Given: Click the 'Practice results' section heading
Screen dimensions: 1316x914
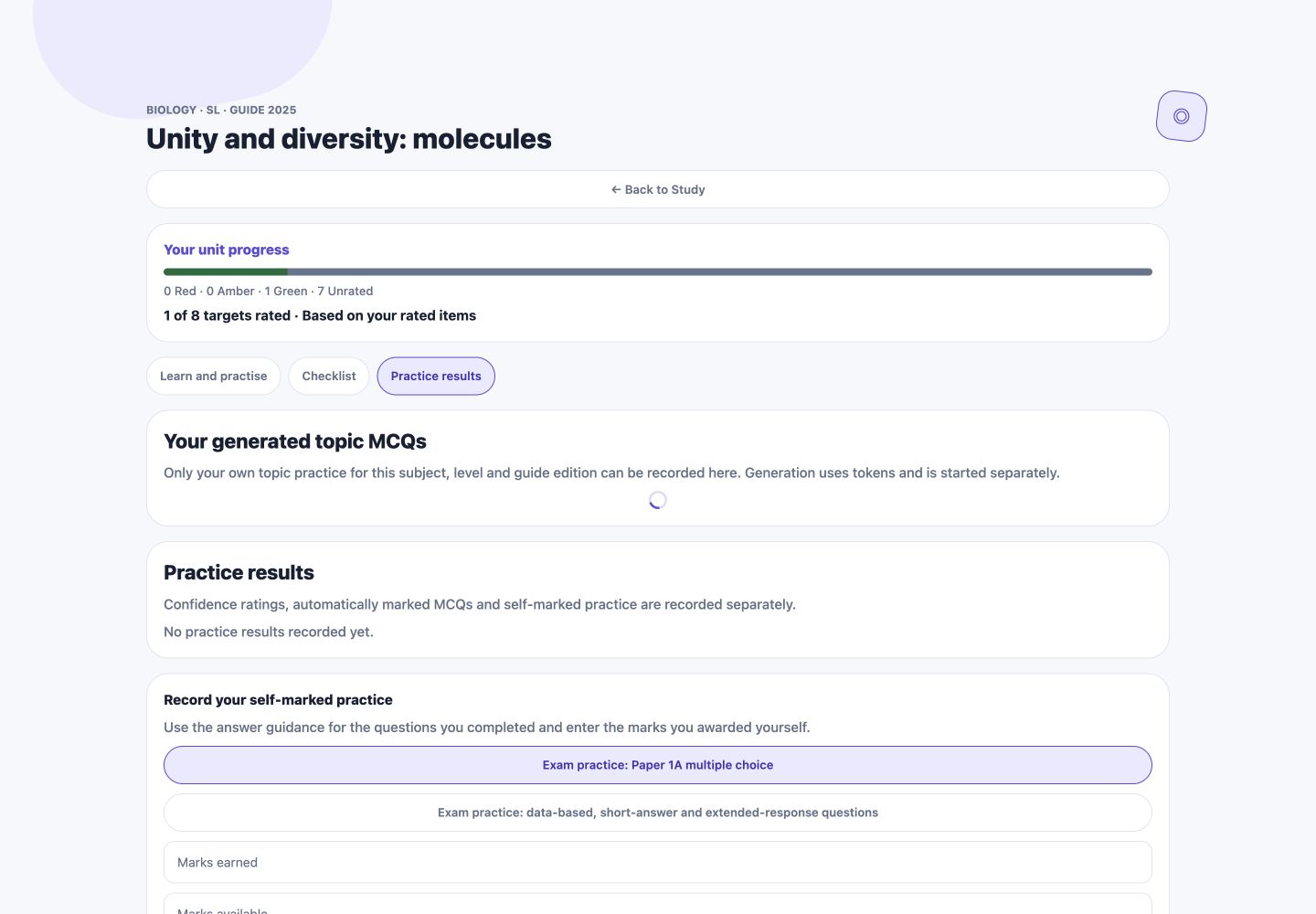Looking at the screenshot, I should [239, 572].
